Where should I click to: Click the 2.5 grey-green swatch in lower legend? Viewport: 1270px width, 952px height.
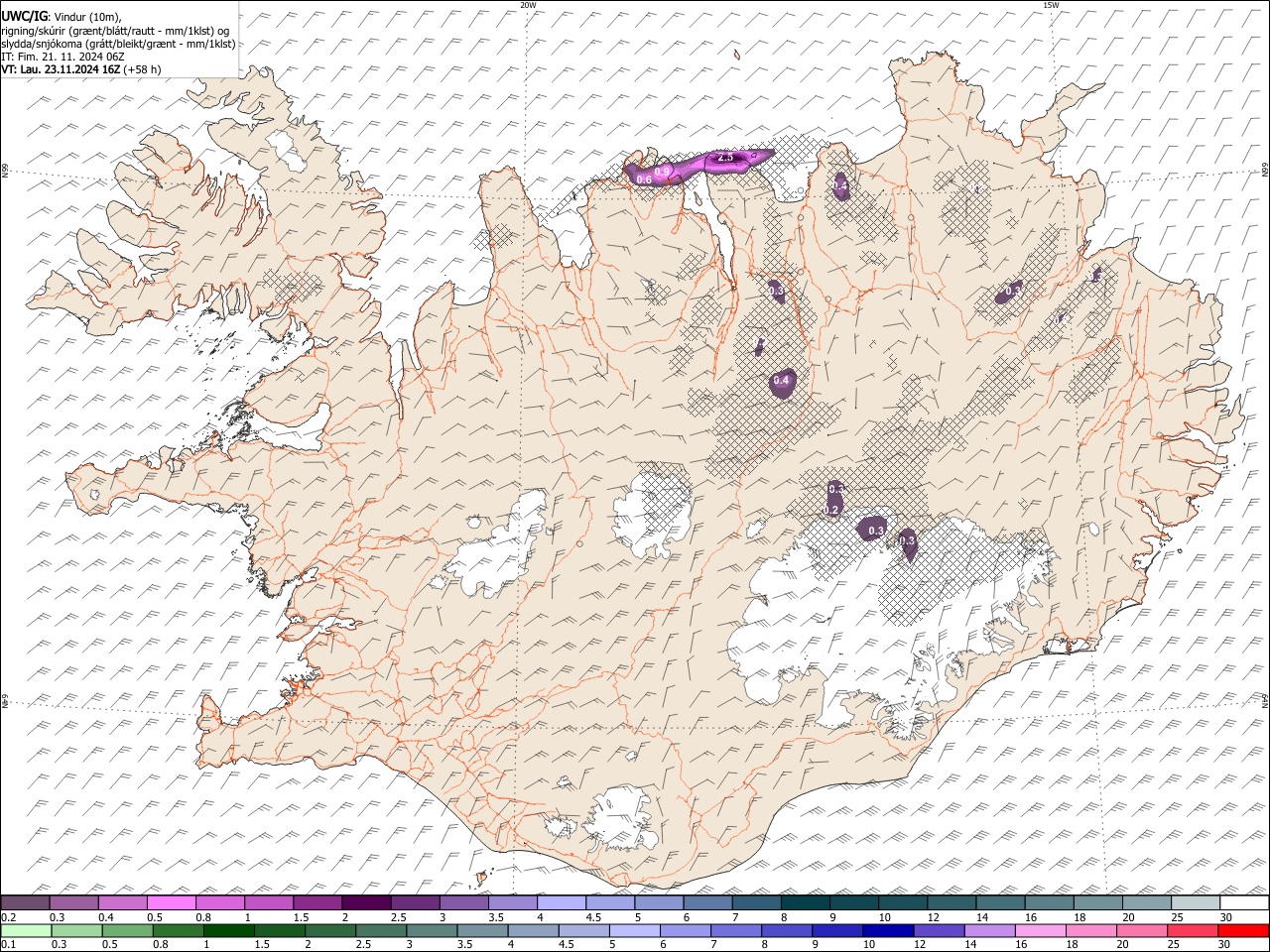pyautogui.click(x=382, y=930)
